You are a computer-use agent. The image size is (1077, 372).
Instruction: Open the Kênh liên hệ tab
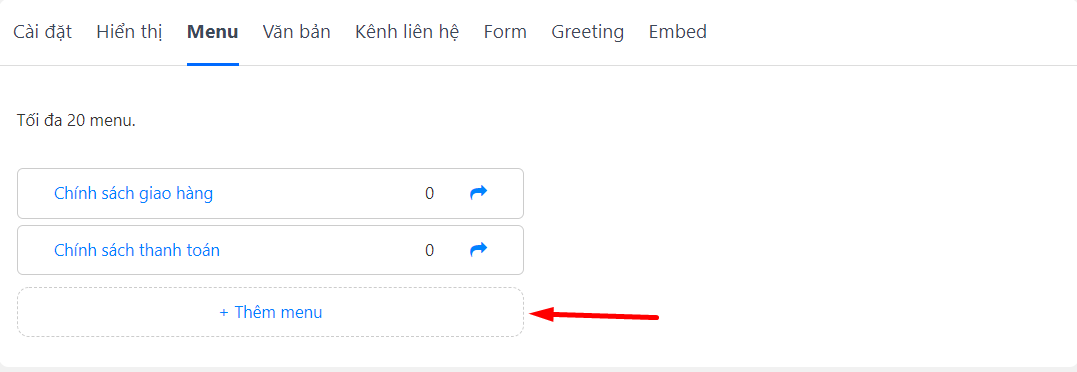[407, 32]
